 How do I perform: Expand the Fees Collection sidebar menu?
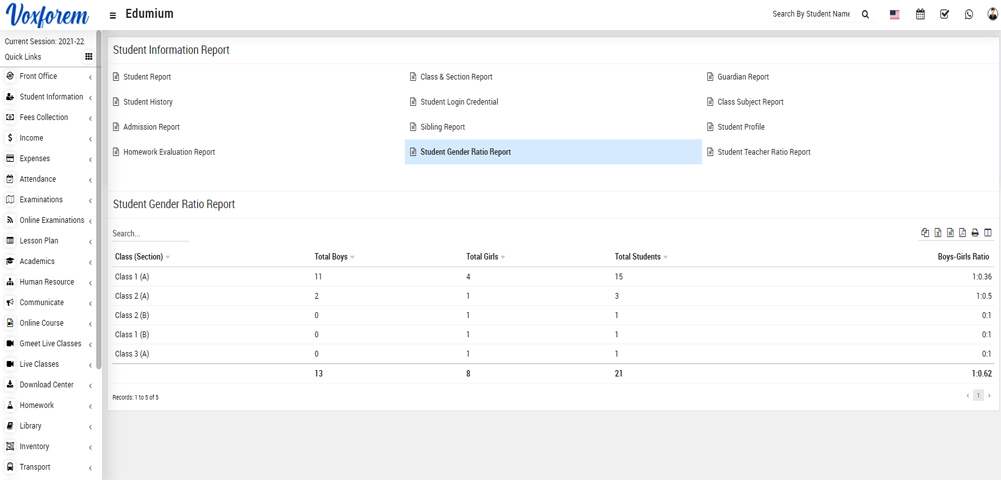pos(44,117)
